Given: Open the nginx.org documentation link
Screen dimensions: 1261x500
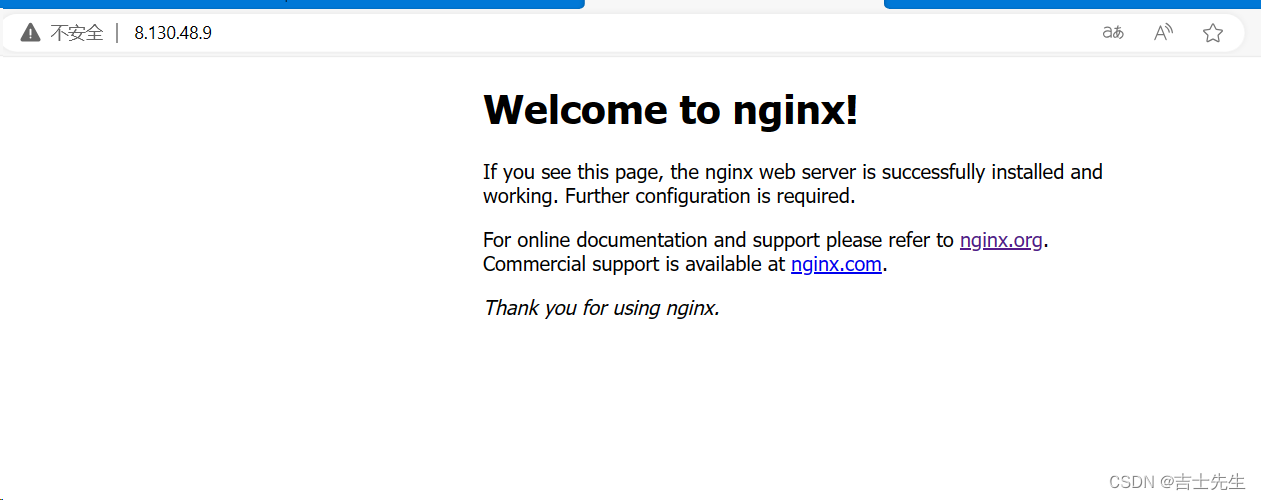Looking at the screenshot, I should [x=1001, y=240].
